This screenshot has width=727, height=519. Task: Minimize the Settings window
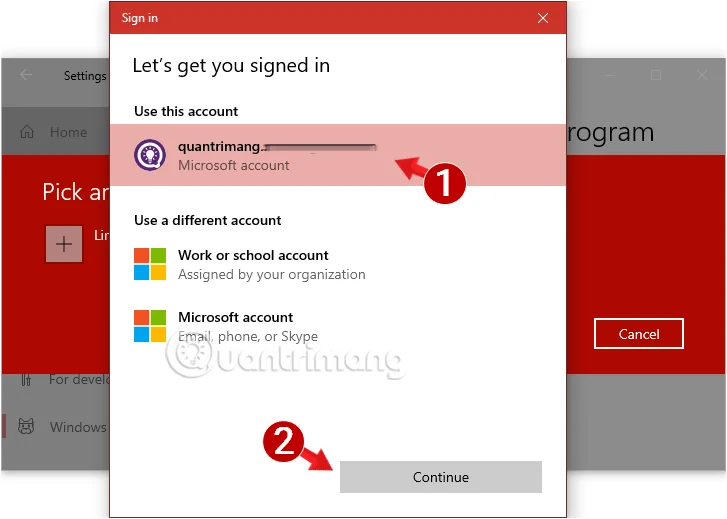coord(610,75)
